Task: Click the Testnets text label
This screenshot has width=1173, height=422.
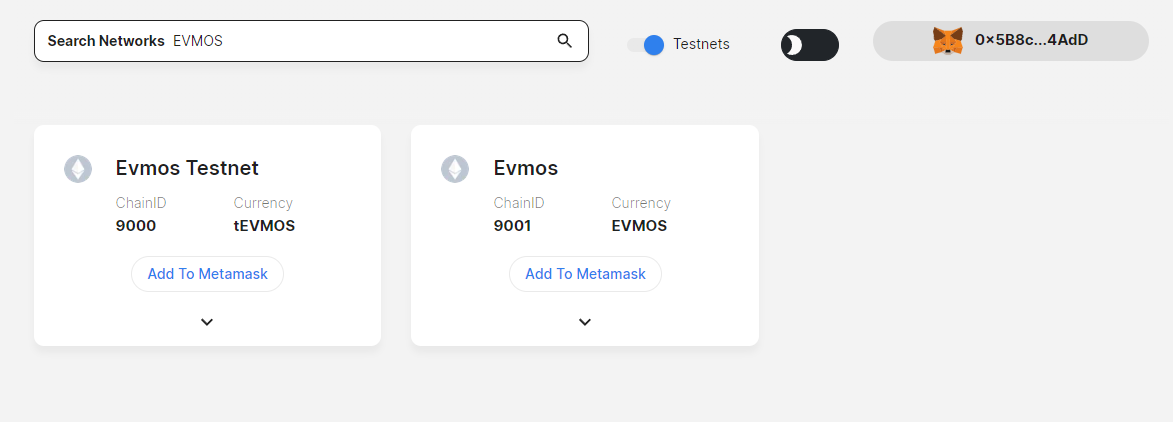Action: pos(701,44)
